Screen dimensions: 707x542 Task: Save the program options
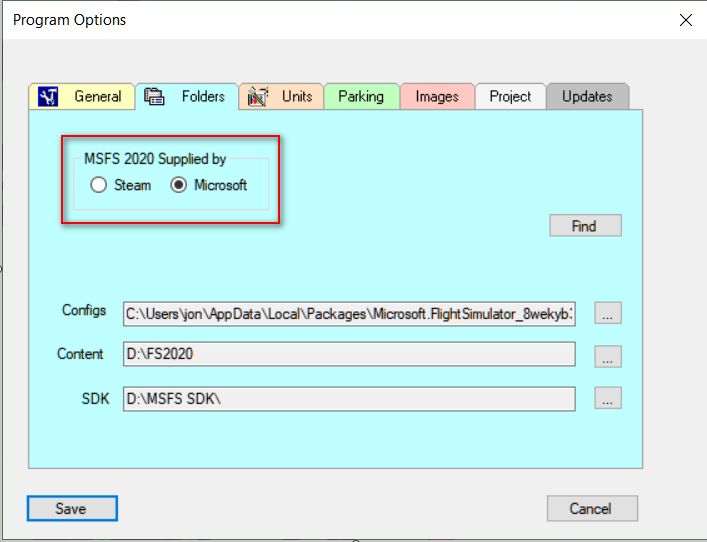point(72,509)
